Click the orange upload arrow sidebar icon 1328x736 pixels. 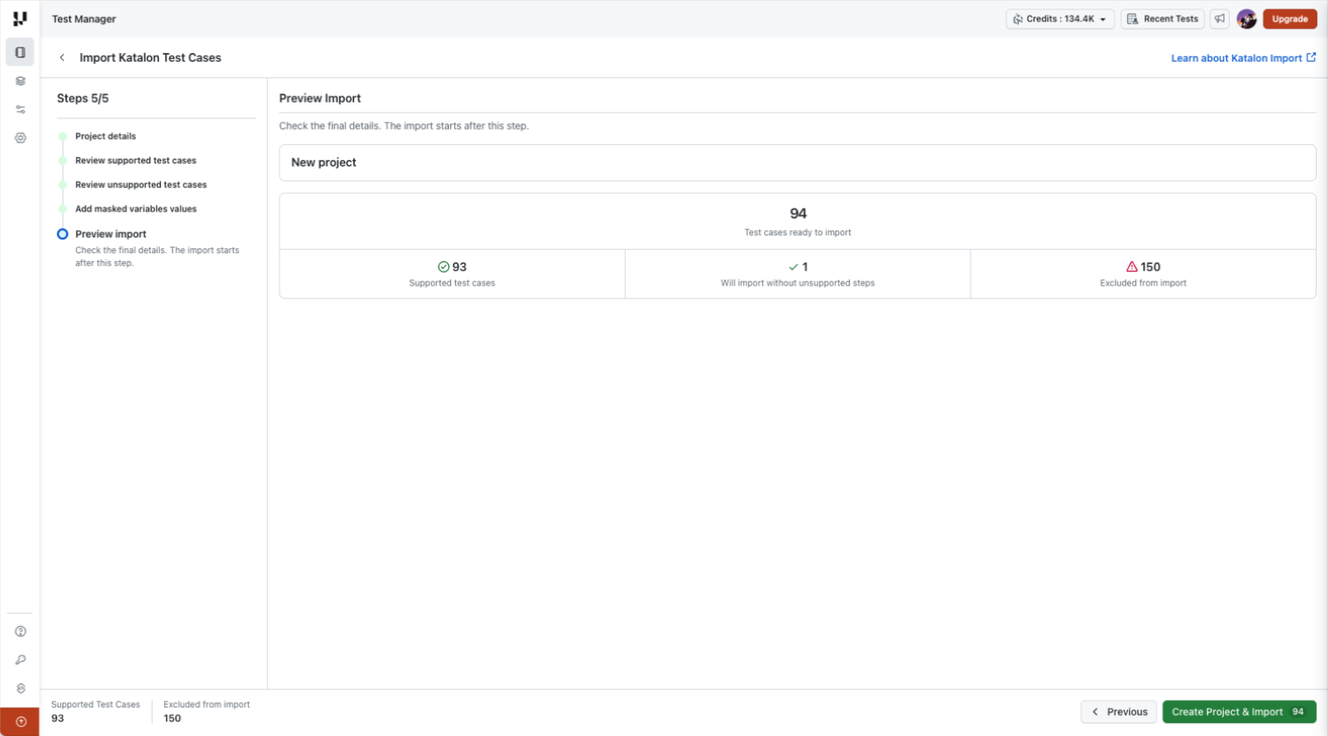20,722
